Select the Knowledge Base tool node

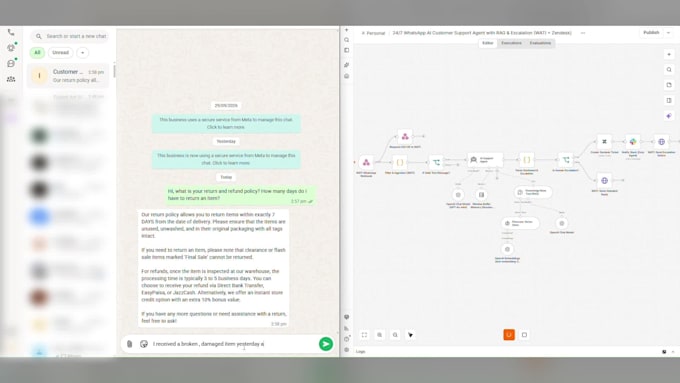click(x=533, y=192)
